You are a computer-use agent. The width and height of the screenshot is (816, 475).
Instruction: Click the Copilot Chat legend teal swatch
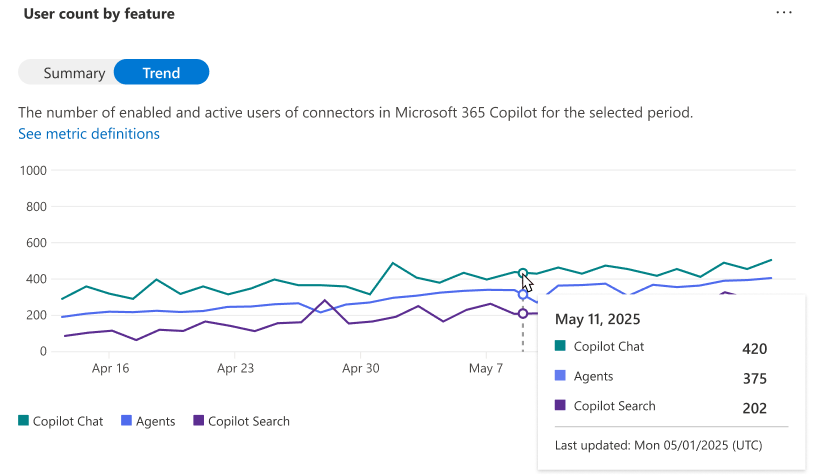coord(23,420)
